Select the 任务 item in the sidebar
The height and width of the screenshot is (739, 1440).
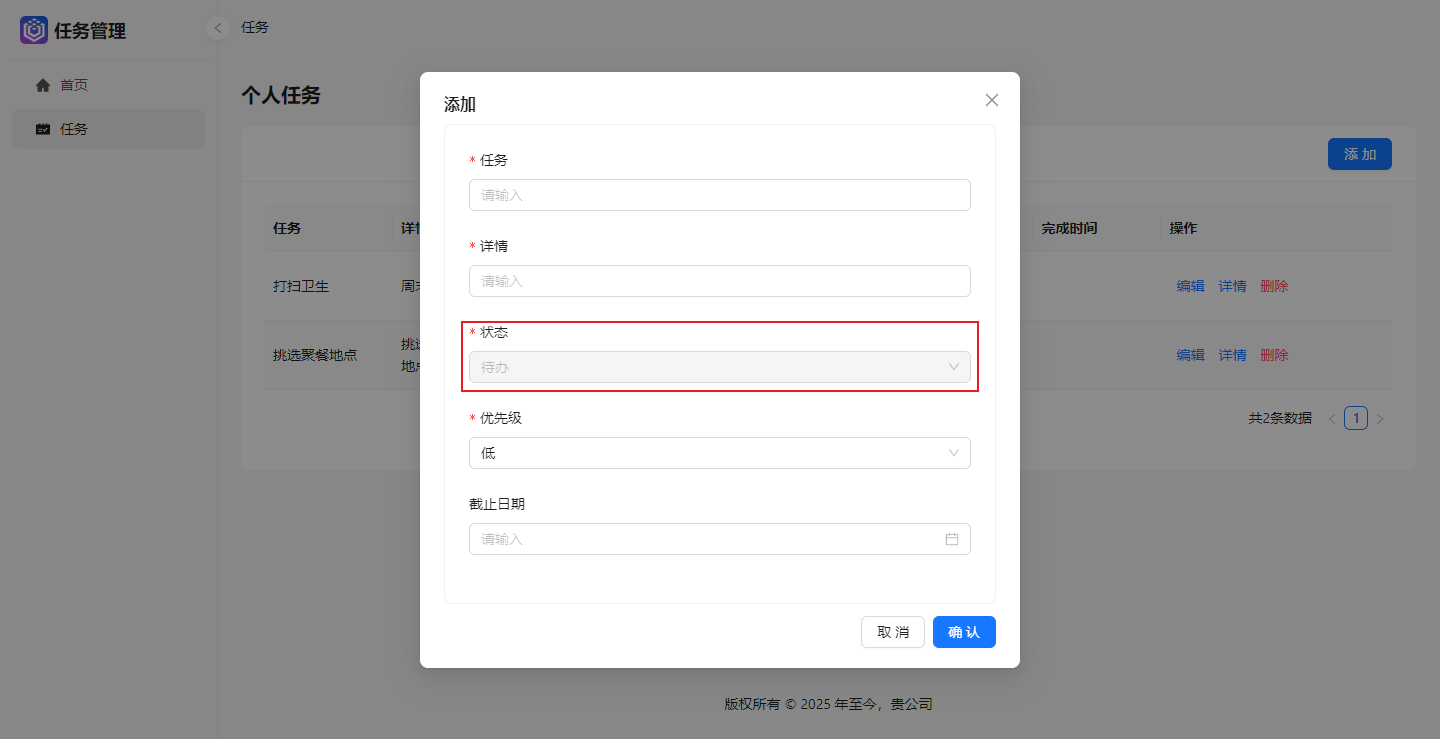(75, 128)
